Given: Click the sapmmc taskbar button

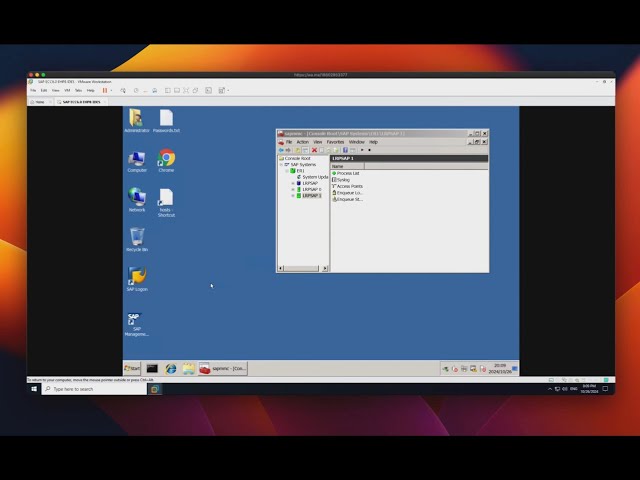Looking at the screenshot, I should point(222,369).
